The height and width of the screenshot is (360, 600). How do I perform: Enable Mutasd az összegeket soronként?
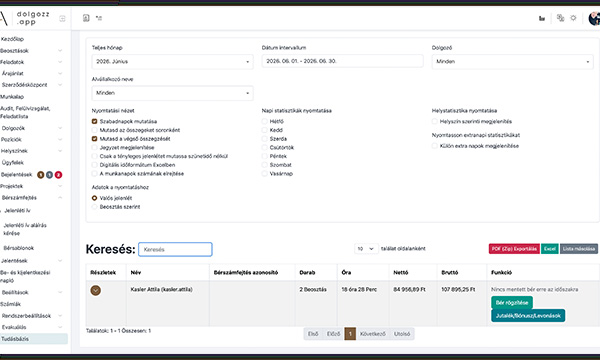(95, 130)
